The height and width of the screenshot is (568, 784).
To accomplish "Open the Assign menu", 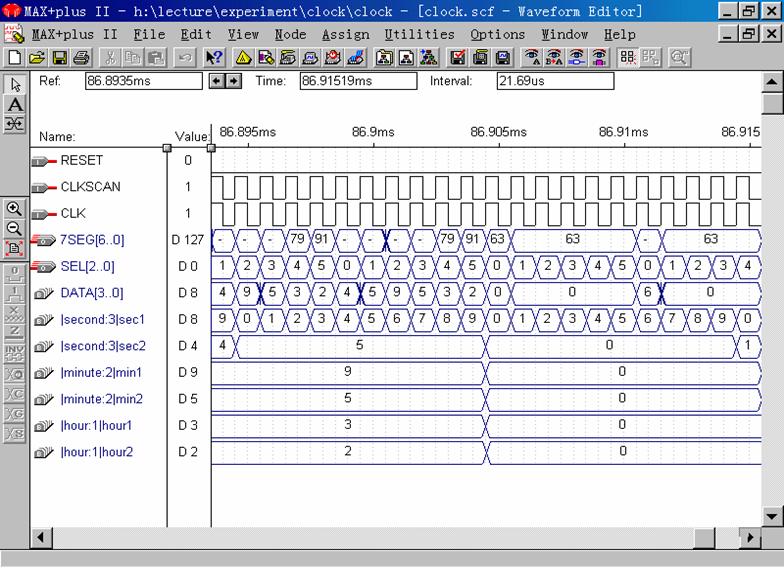I will (346, 34).
